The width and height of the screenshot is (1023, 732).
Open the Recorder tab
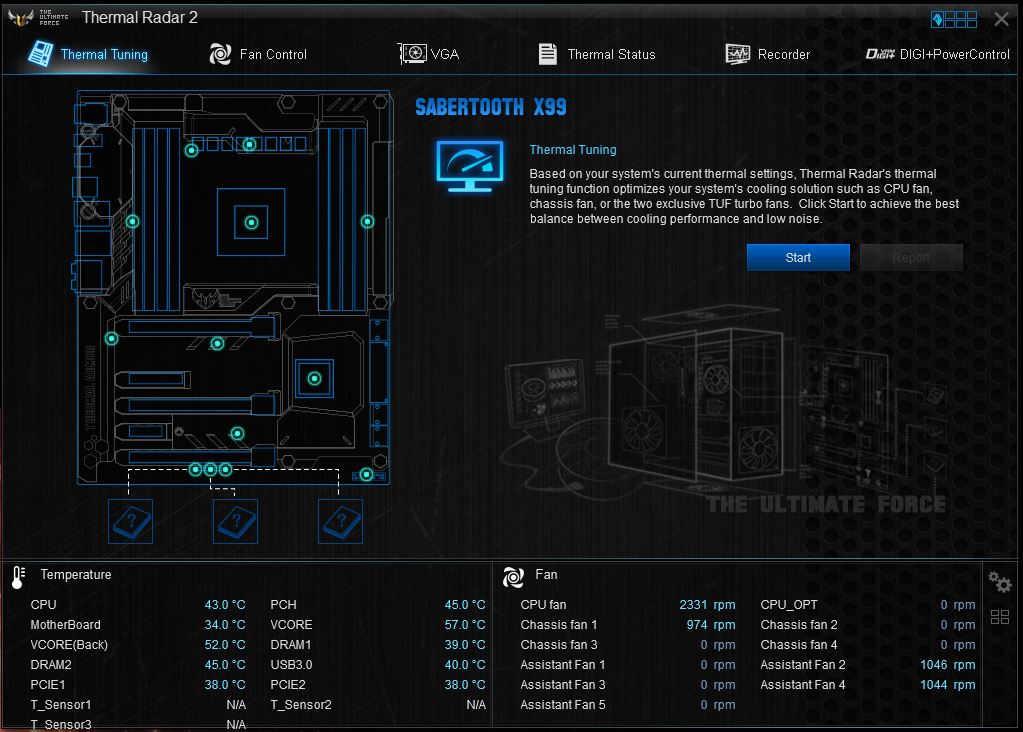click(767, 54)
